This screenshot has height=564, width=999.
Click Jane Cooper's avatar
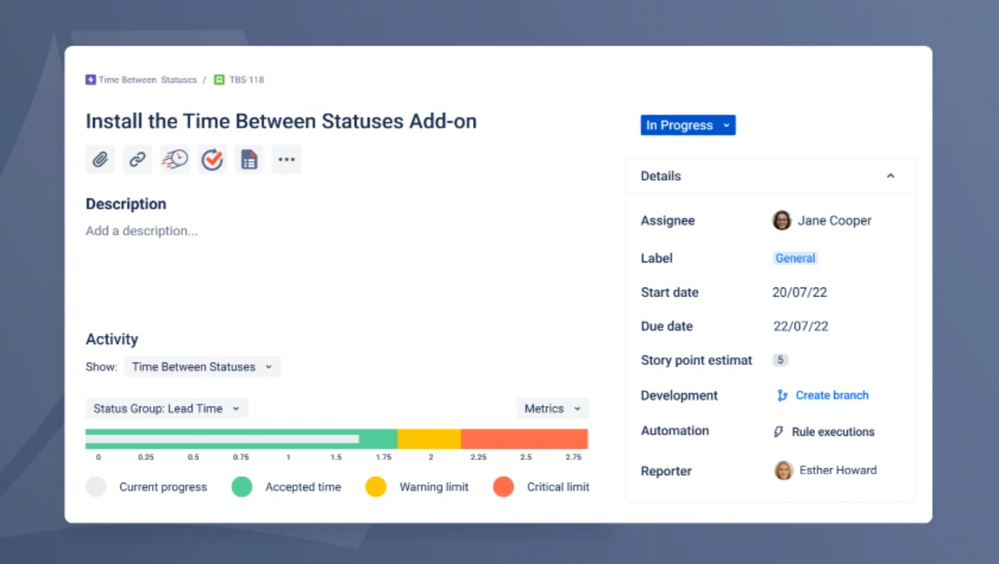pyautogui.click(x=782, y=221)
